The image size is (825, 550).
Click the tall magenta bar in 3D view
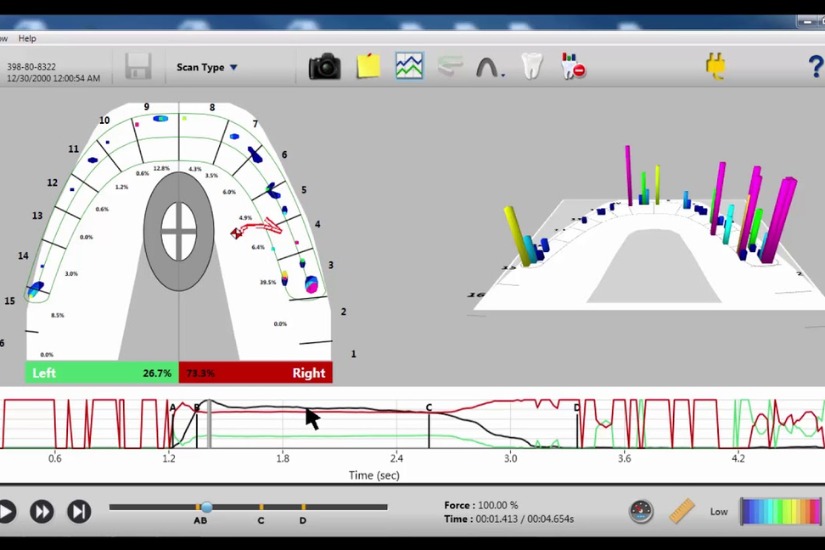(x=628, y=175)
